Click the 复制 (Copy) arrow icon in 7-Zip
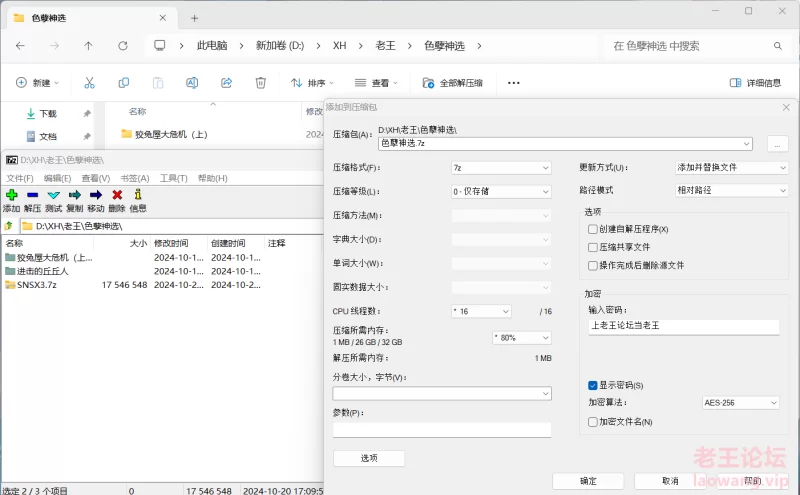 [75, 194]
